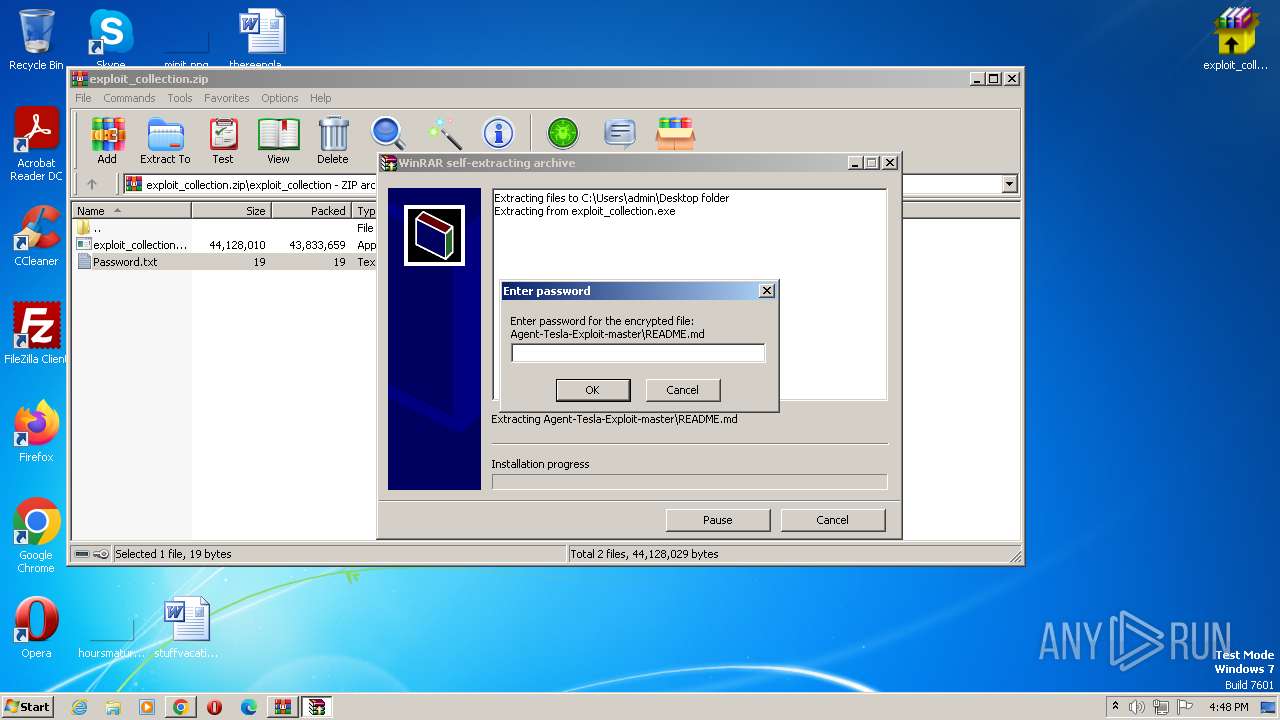
Task: Click OK in Enter password dialog
Action: pyautogui.click(x=592, y=390)
